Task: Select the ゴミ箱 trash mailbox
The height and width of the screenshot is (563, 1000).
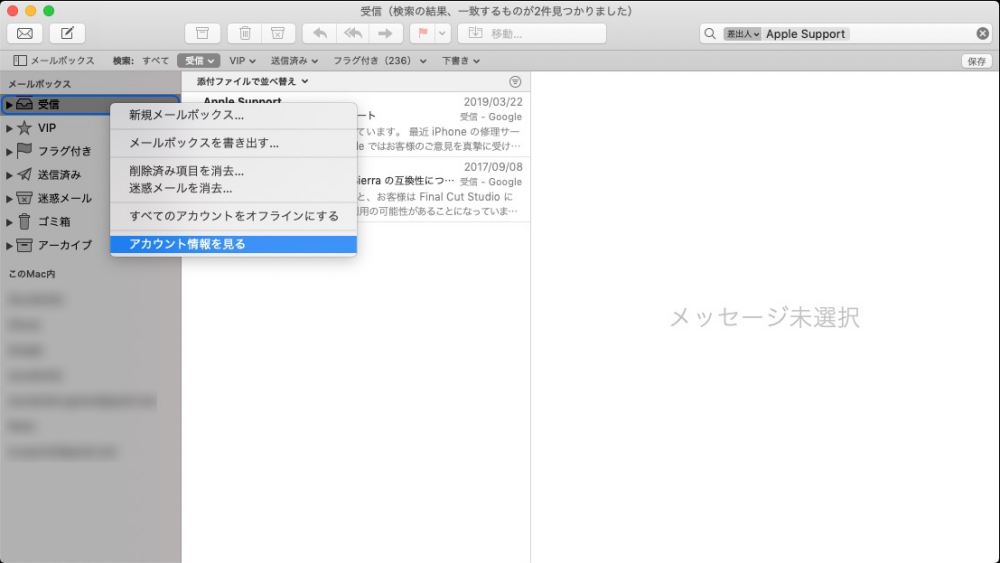Action: [54, 222]
